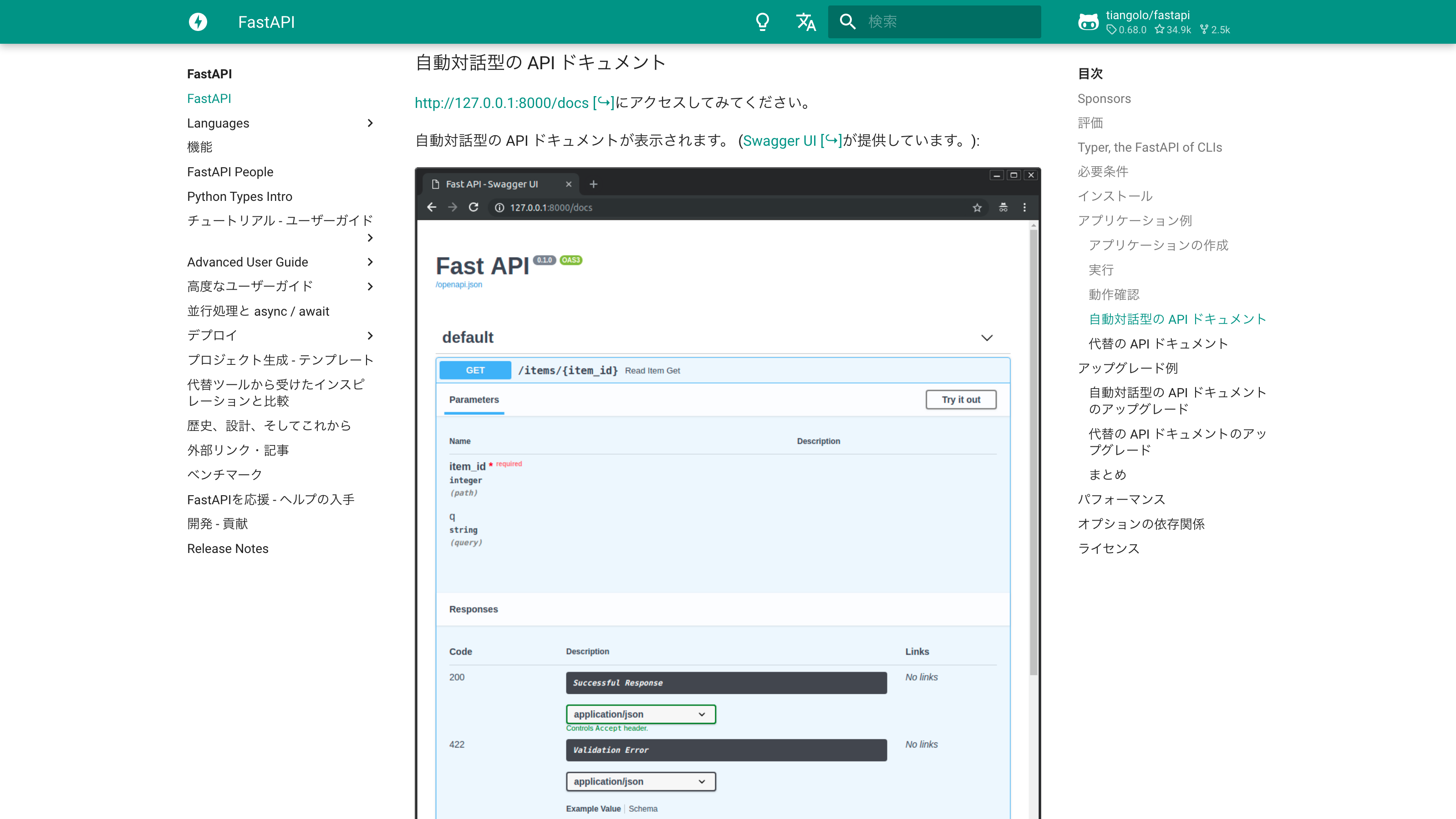Toggle dark mode with the lightbulb icon

[x=763, y=21]
